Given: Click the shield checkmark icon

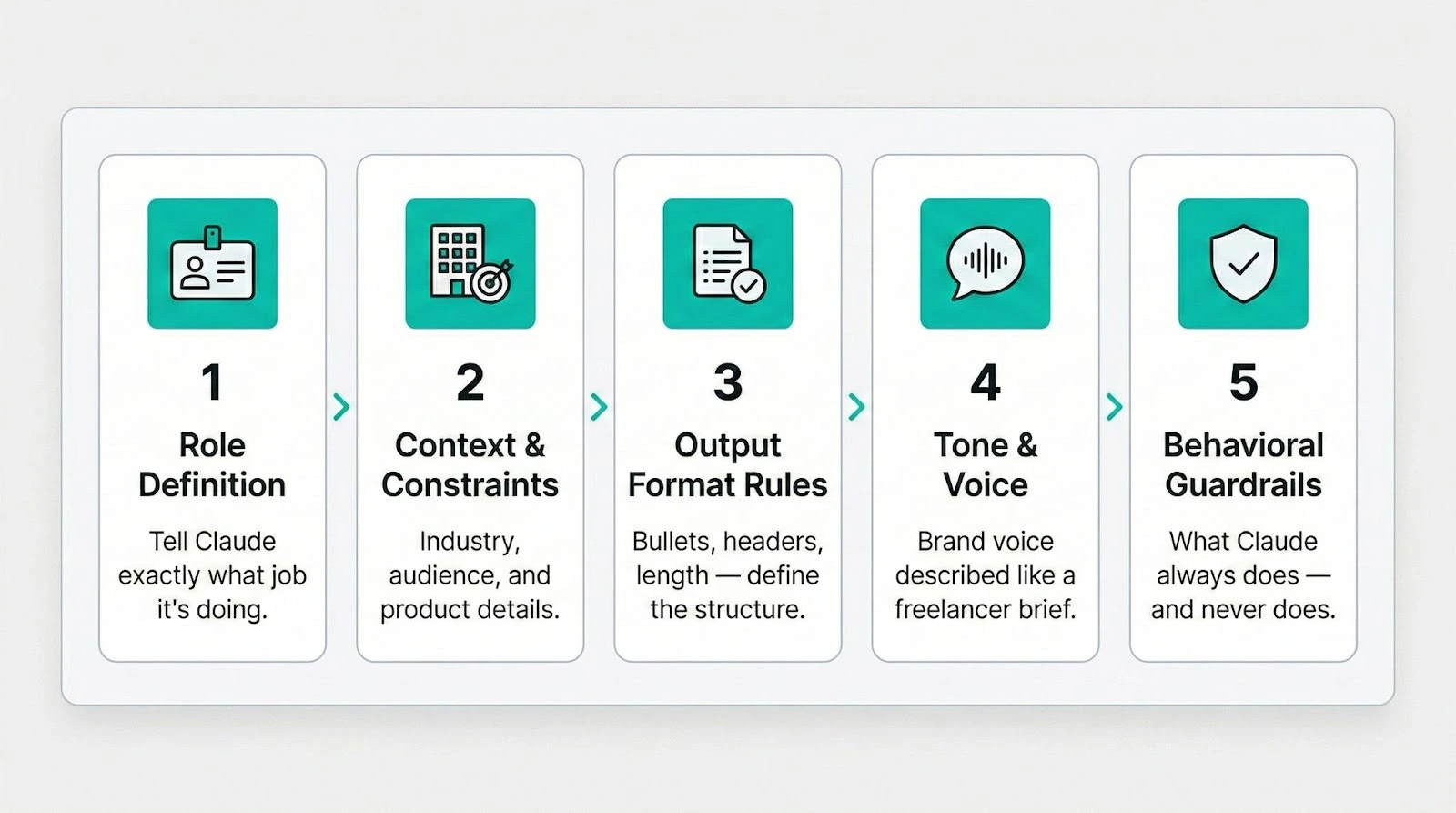Looking at the screenshot, I should coord(1243,263).
